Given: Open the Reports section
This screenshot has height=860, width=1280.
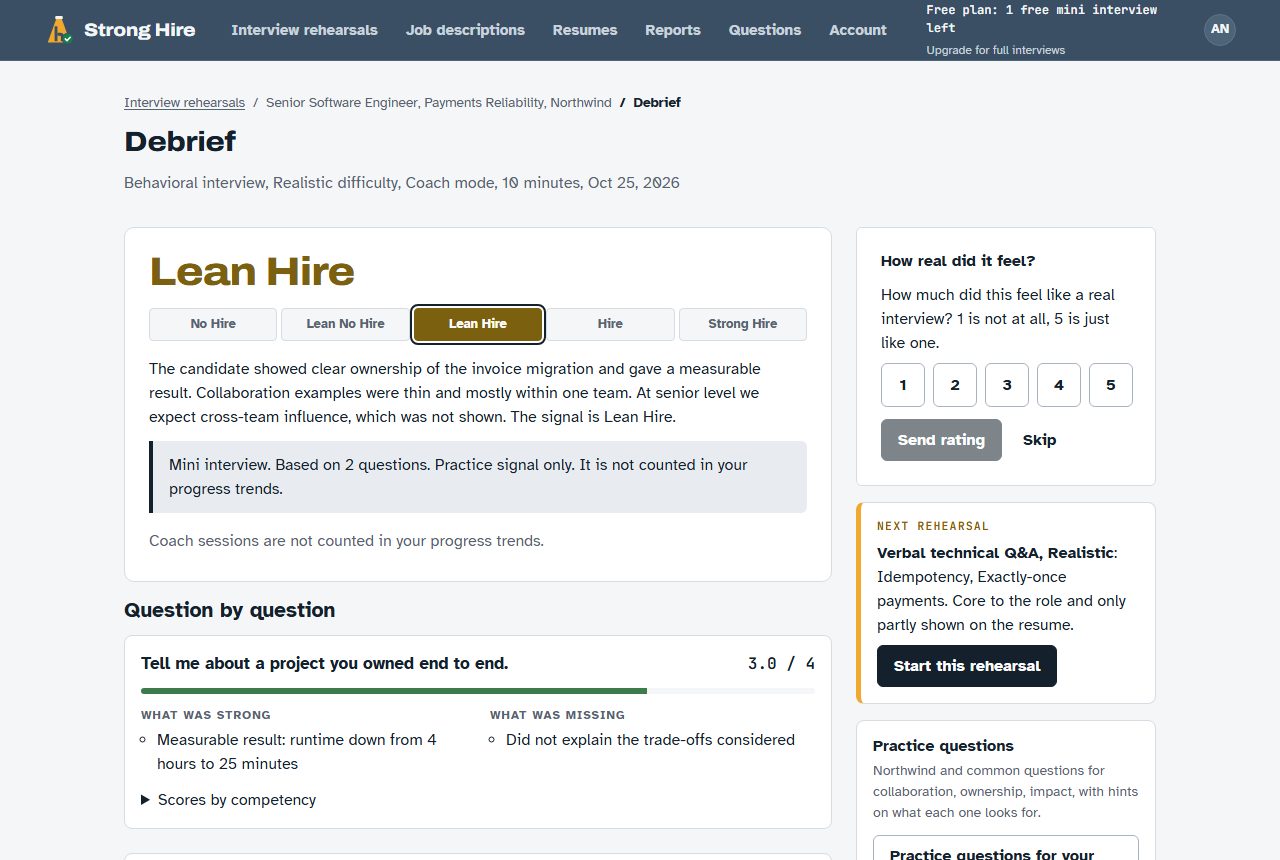Looking at the screenshot, I should (673, 30).
